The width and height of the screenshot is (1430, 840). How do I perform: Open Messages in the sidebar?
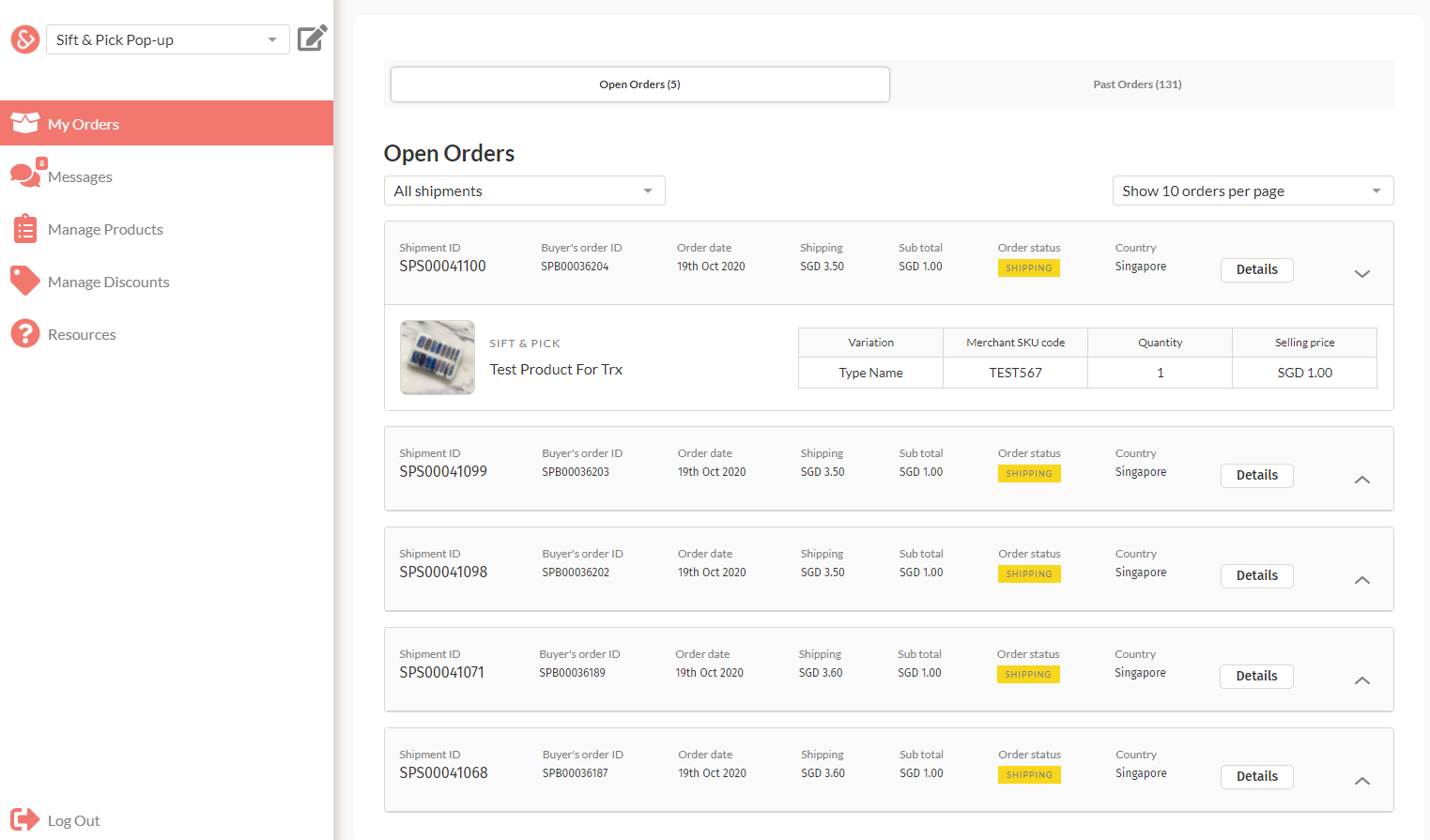[166, 176]
